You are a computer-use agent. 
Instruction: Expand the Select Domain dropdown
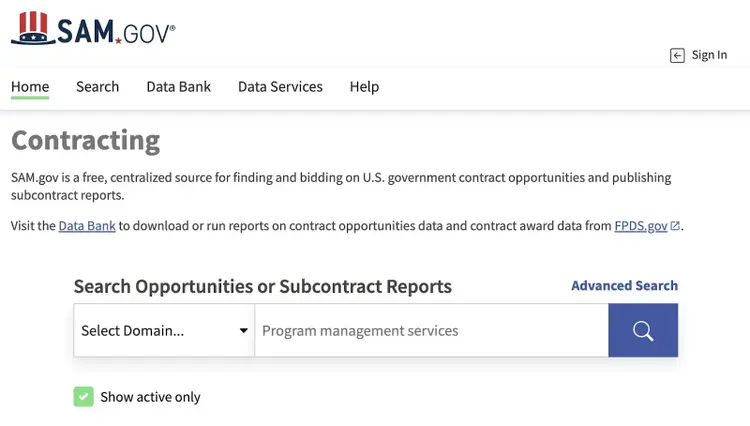pos(164,330)
